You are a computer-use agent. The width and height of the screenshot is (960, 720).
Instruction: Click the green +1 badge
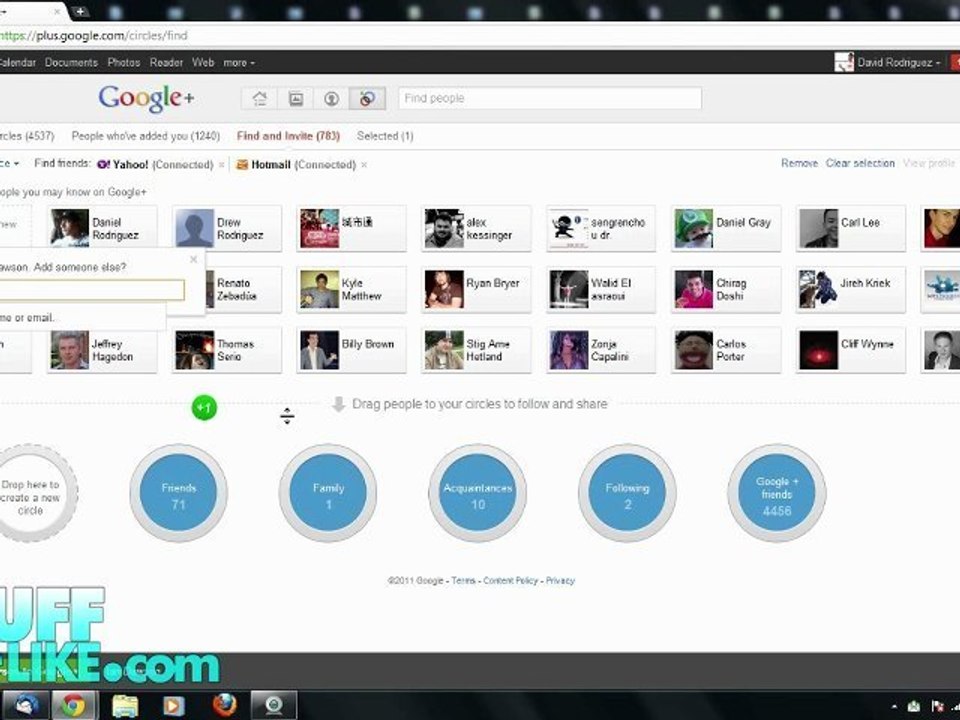[204, 408]
